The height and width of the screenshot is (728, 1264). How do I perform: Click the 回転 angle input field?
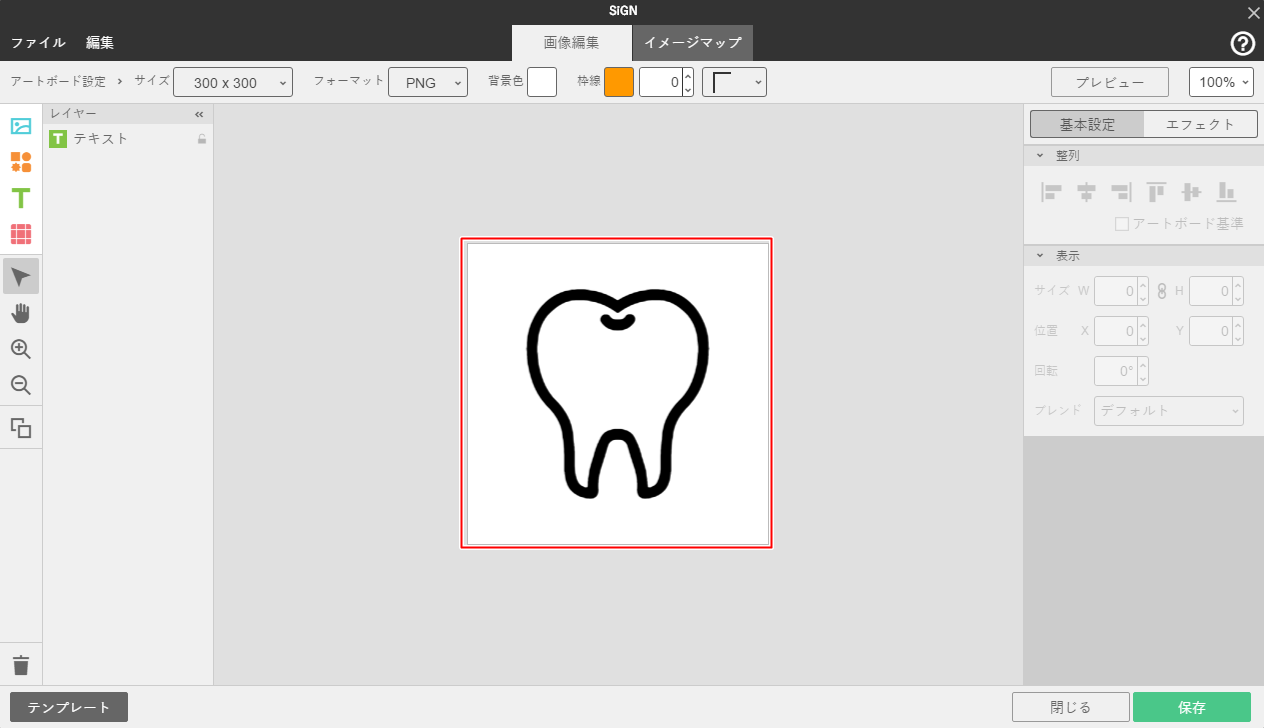click(1116, 371)
